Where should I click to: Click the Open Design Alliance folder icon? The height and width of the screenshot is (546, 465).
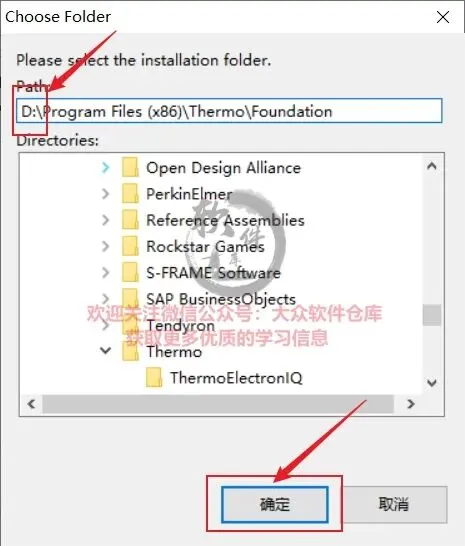[131, 167]
